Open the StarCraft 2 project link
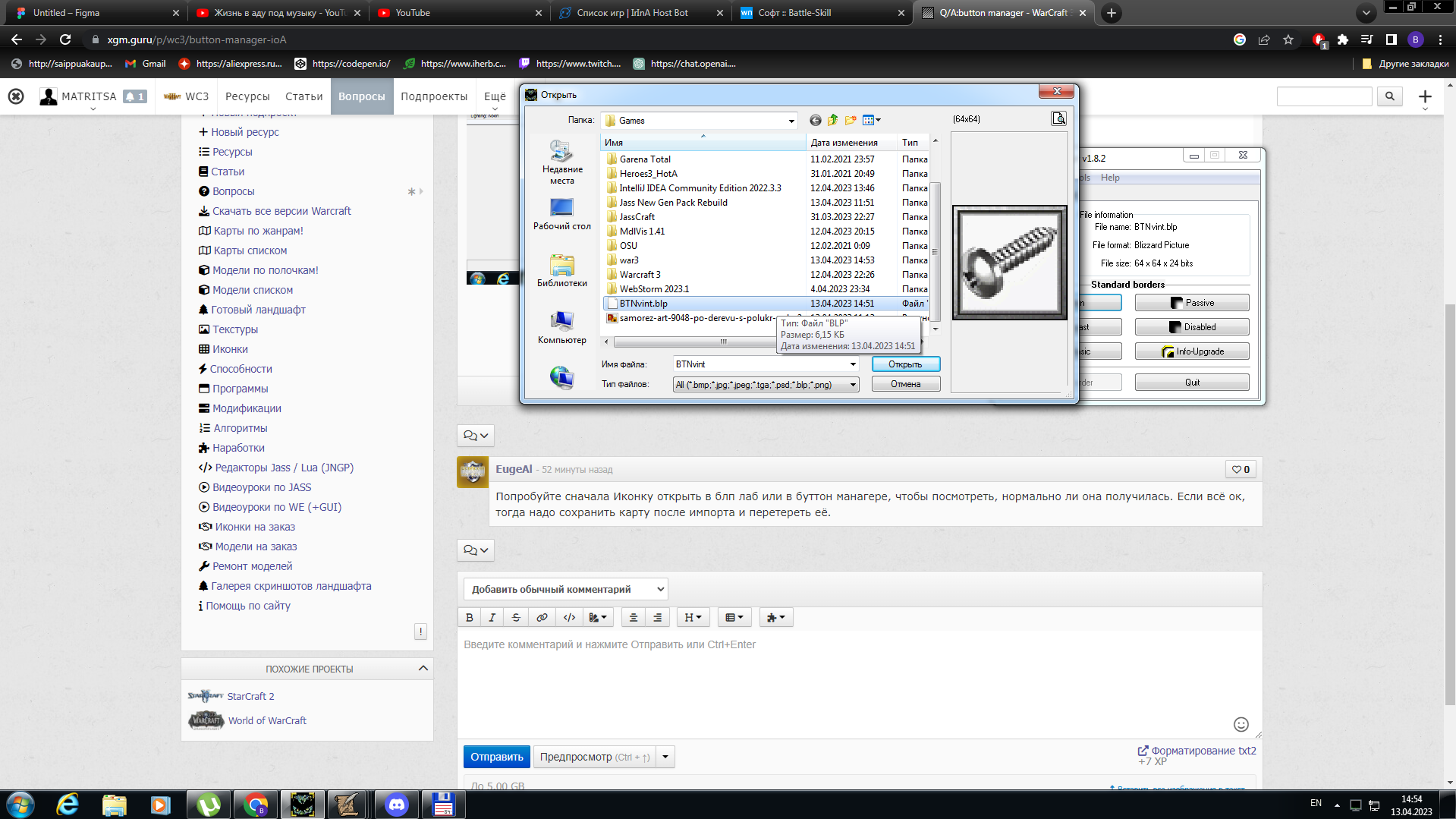 [250, 696]
